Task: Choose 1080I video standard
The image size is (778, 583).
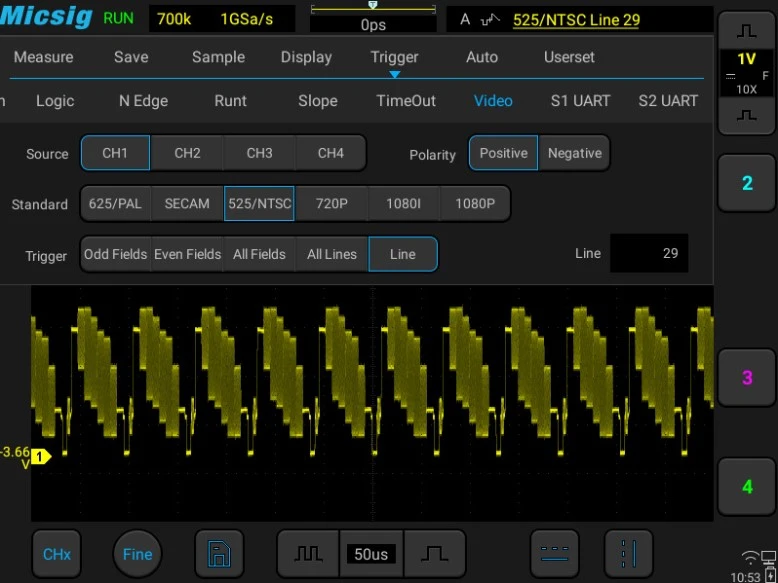Action: [x=403, y=203]
